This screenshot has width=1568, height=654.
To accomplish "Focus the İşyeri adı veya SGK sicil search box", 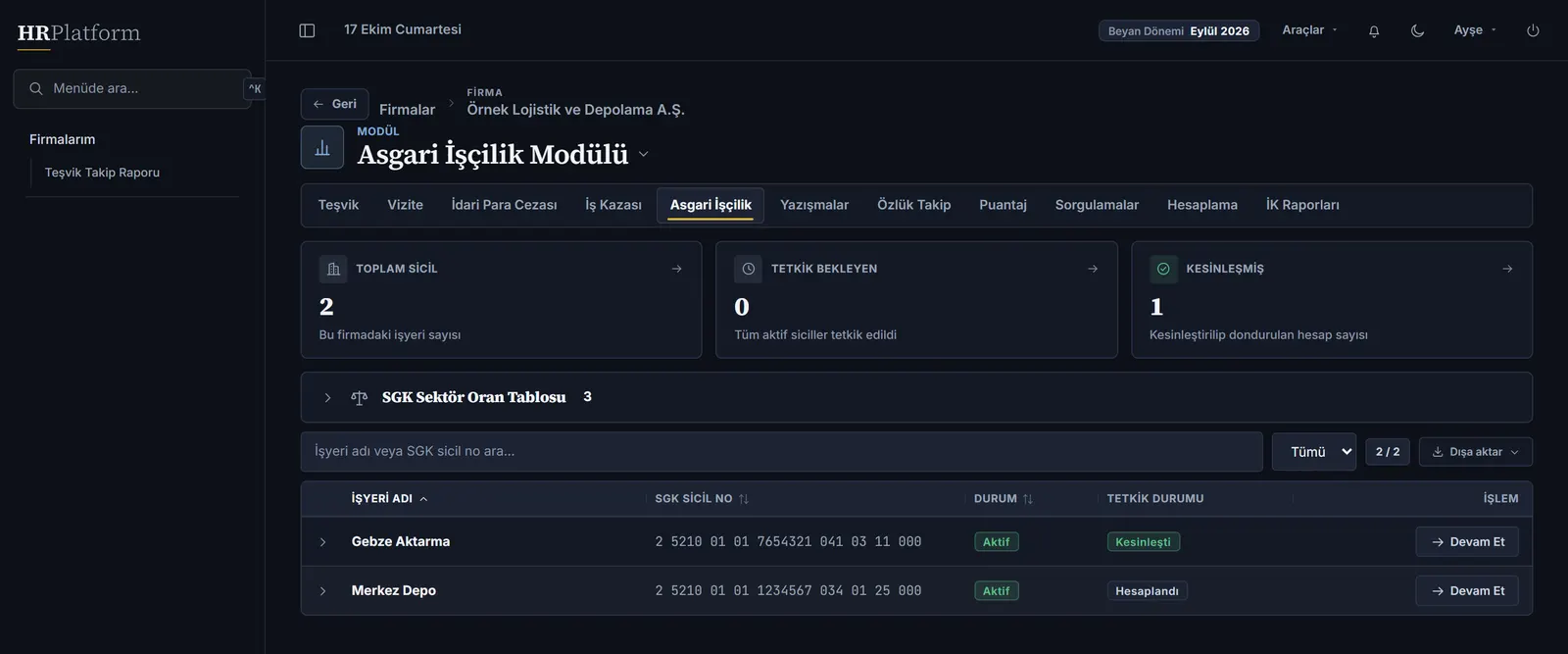I will [782, 452].
